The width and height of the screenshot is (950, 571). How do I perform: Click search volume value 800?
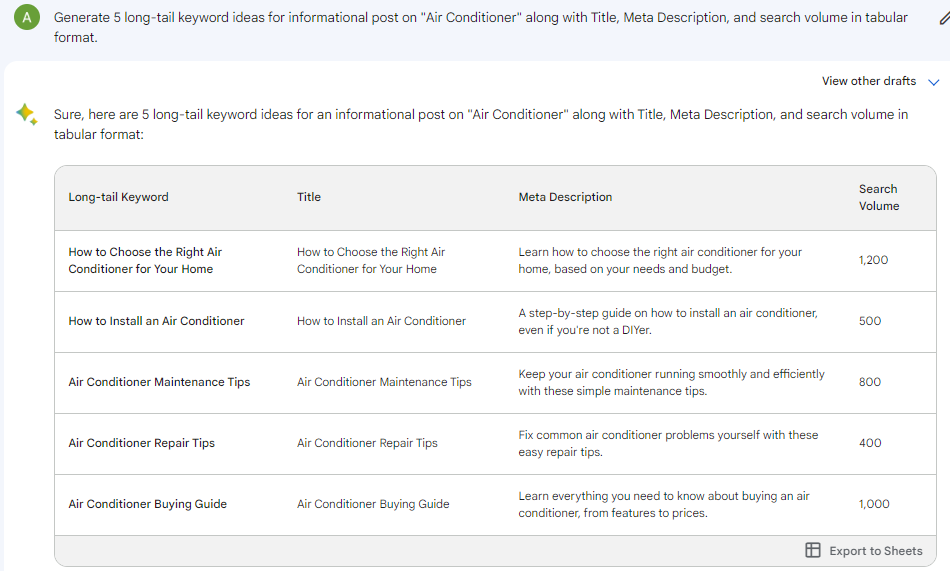click(x=869, y=382)
